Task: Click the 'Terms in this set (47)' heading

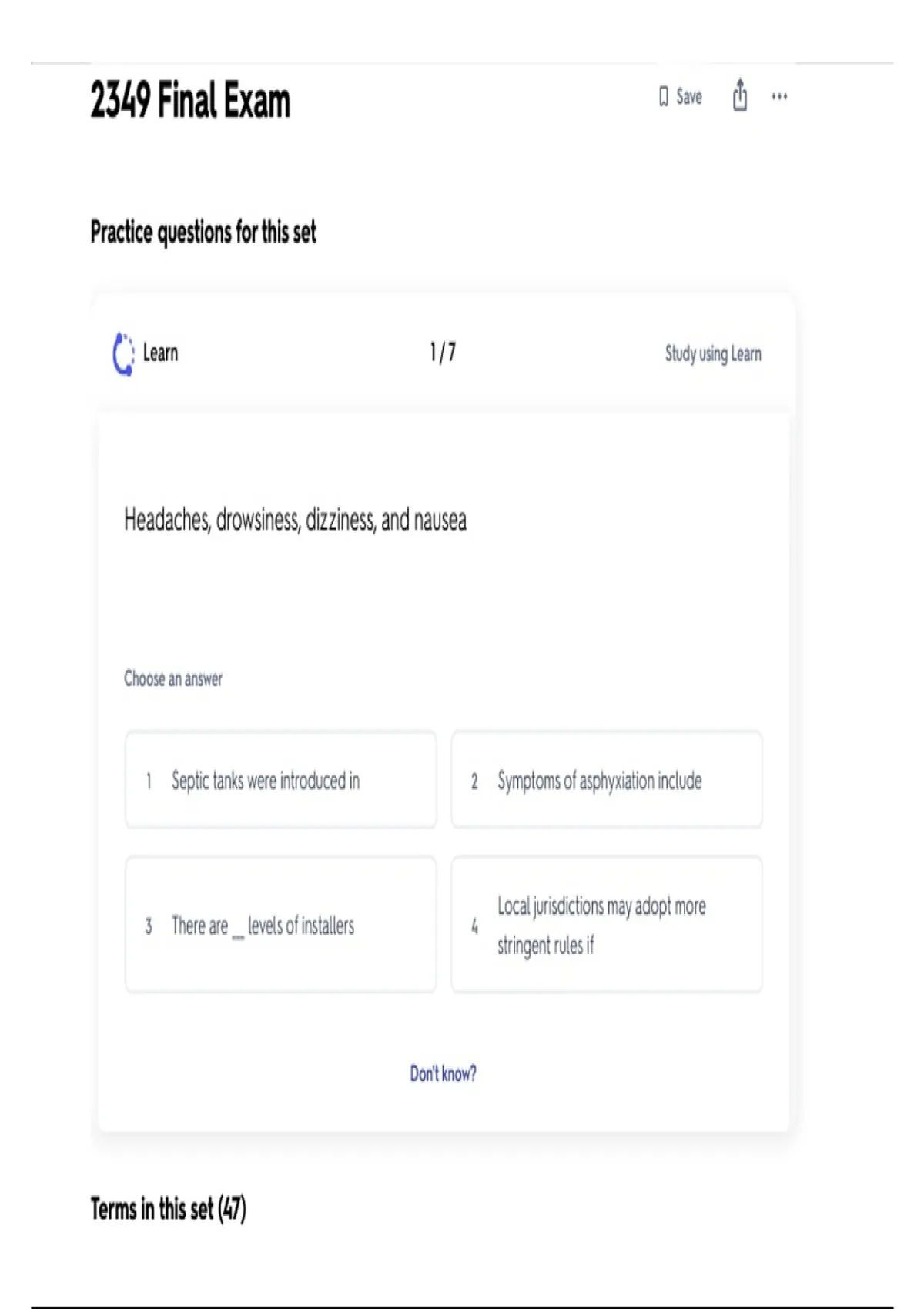Action: click(x=169, y=1209)
